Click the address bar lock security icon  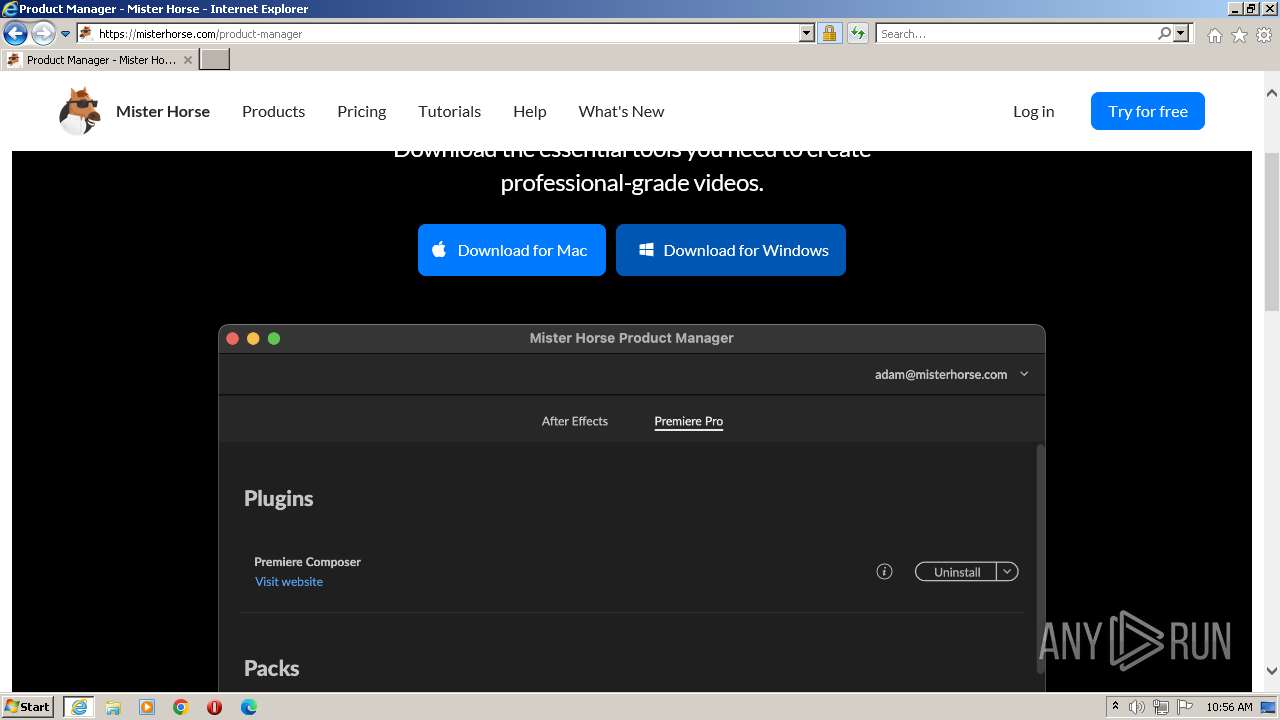click(x=829, y=34)
